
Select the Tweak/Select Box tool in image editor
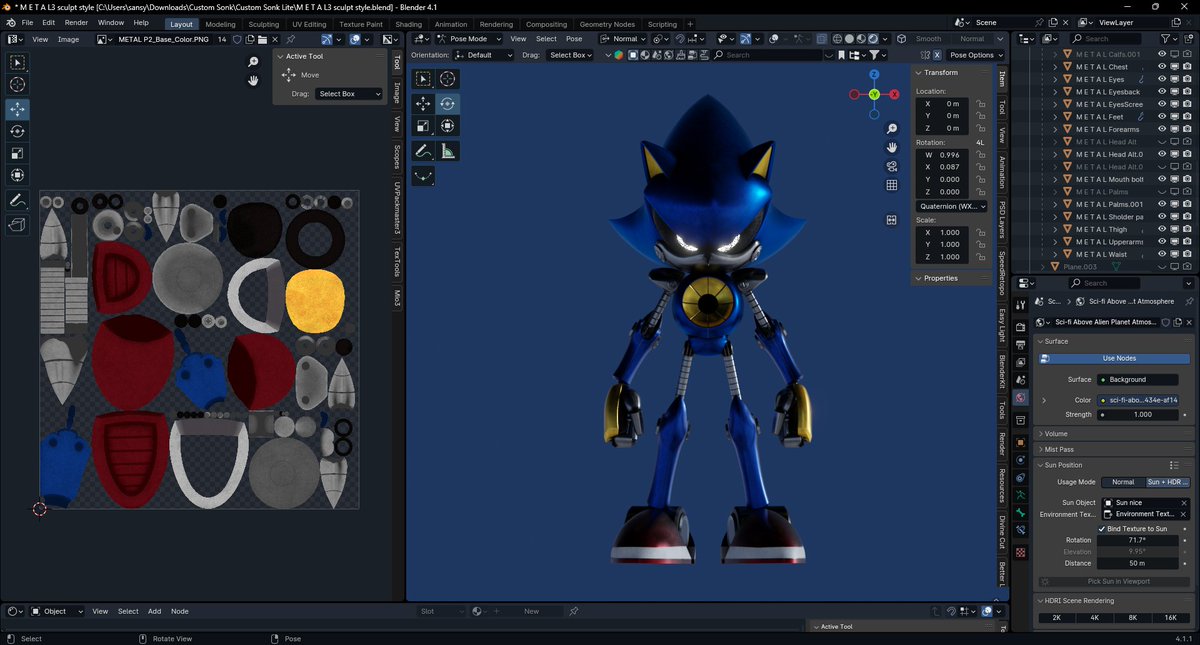click(18, 63)
